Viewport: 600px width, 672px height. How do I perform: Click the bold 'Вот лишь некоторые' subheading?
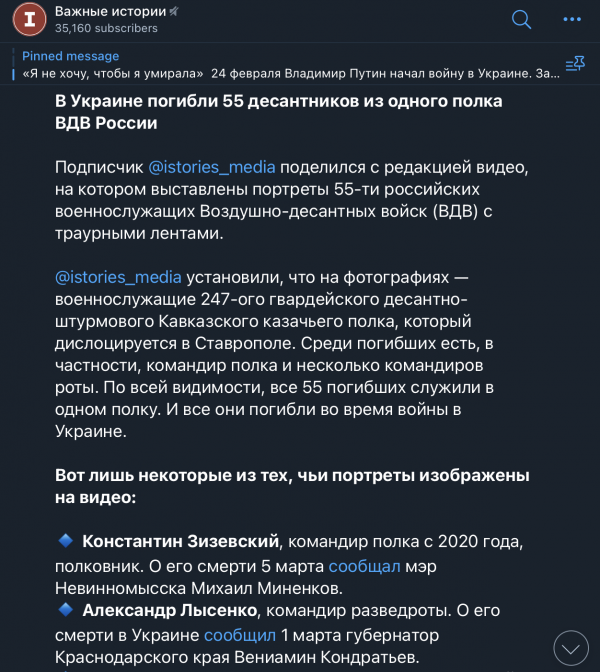[292, 486]
